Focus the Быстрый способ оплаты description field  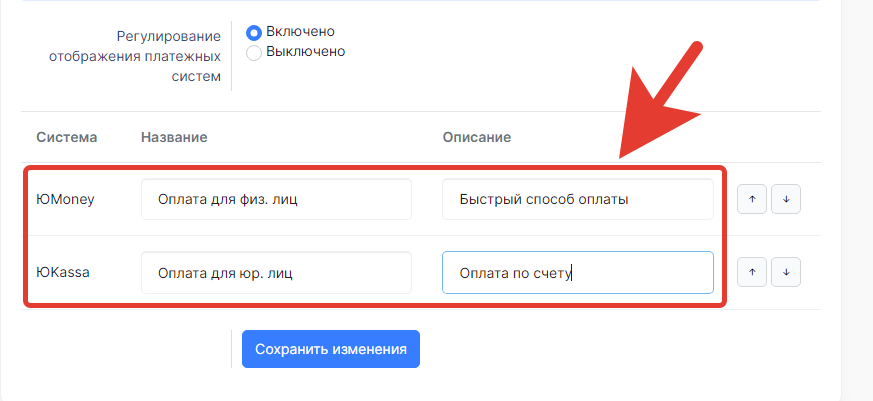(x=578, y=199)
